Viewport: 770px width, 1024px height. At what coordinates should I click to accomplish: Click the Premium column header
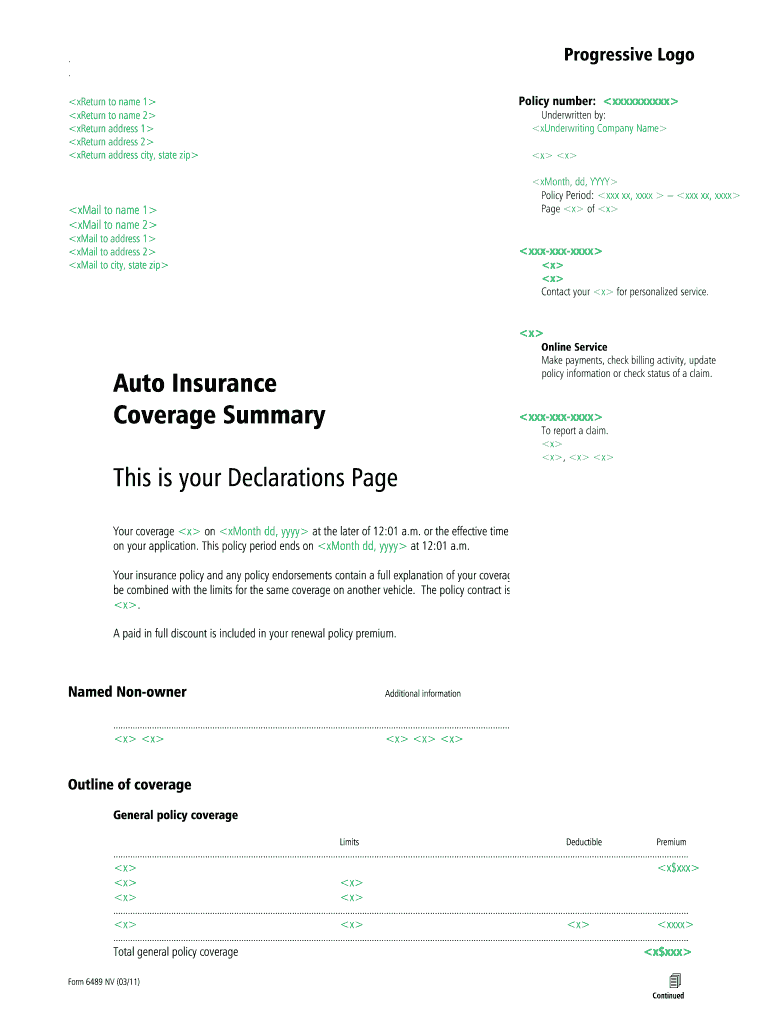click(671, 842)
